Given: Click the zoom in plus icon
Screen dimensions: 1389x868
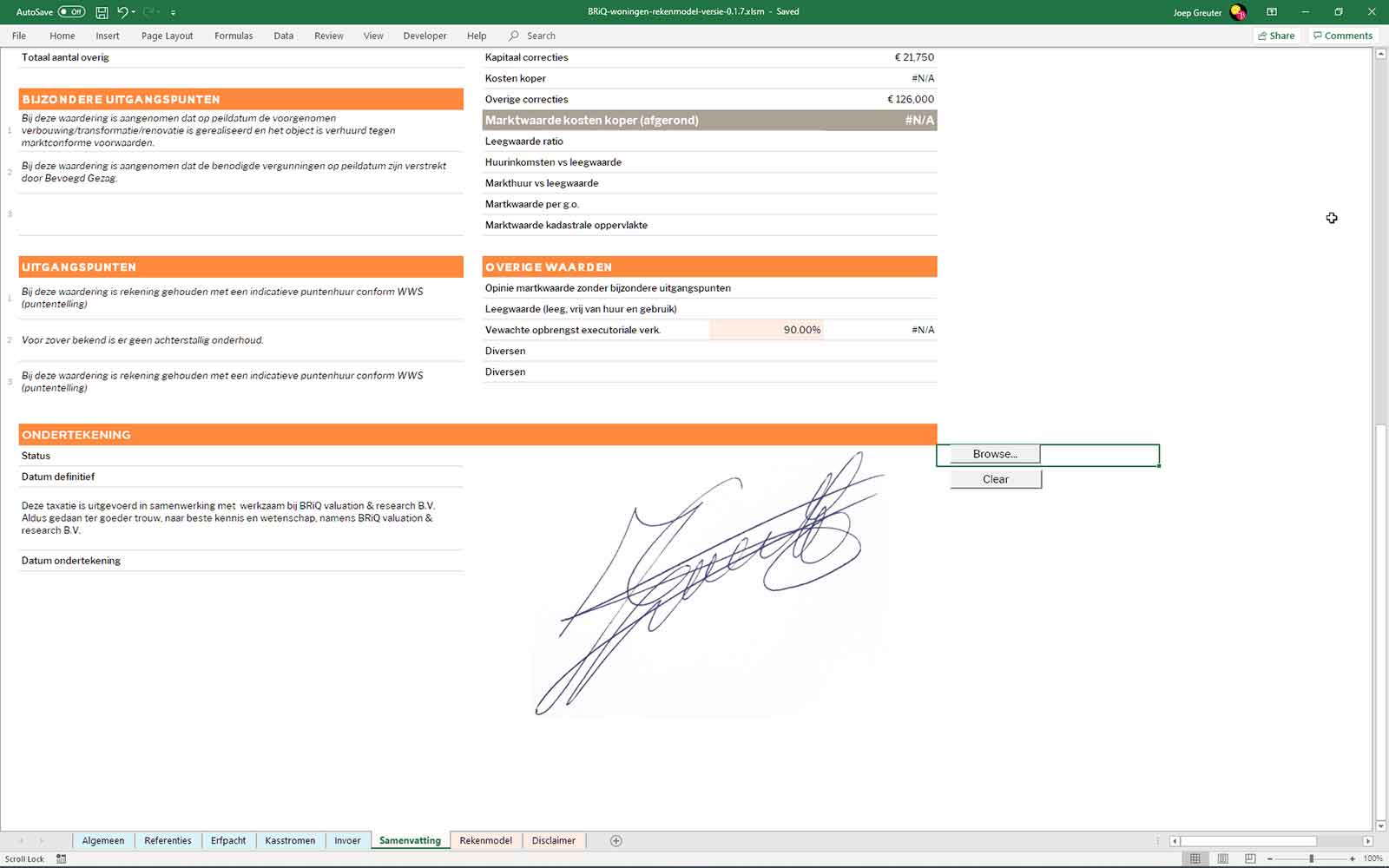Looking at the screenshot, I should [1352, 858].
